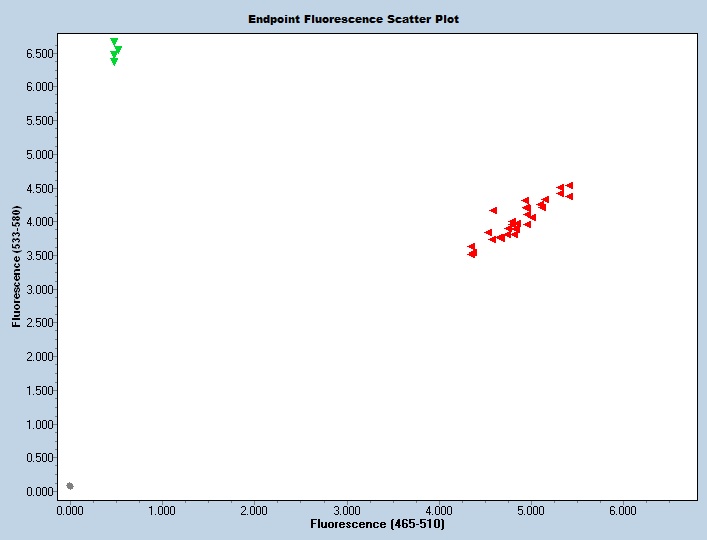Click the y-axis label Fluorescence (533-580)
Image resolution: width=707 pixels, height=540 pixels.
coord(17,267)
